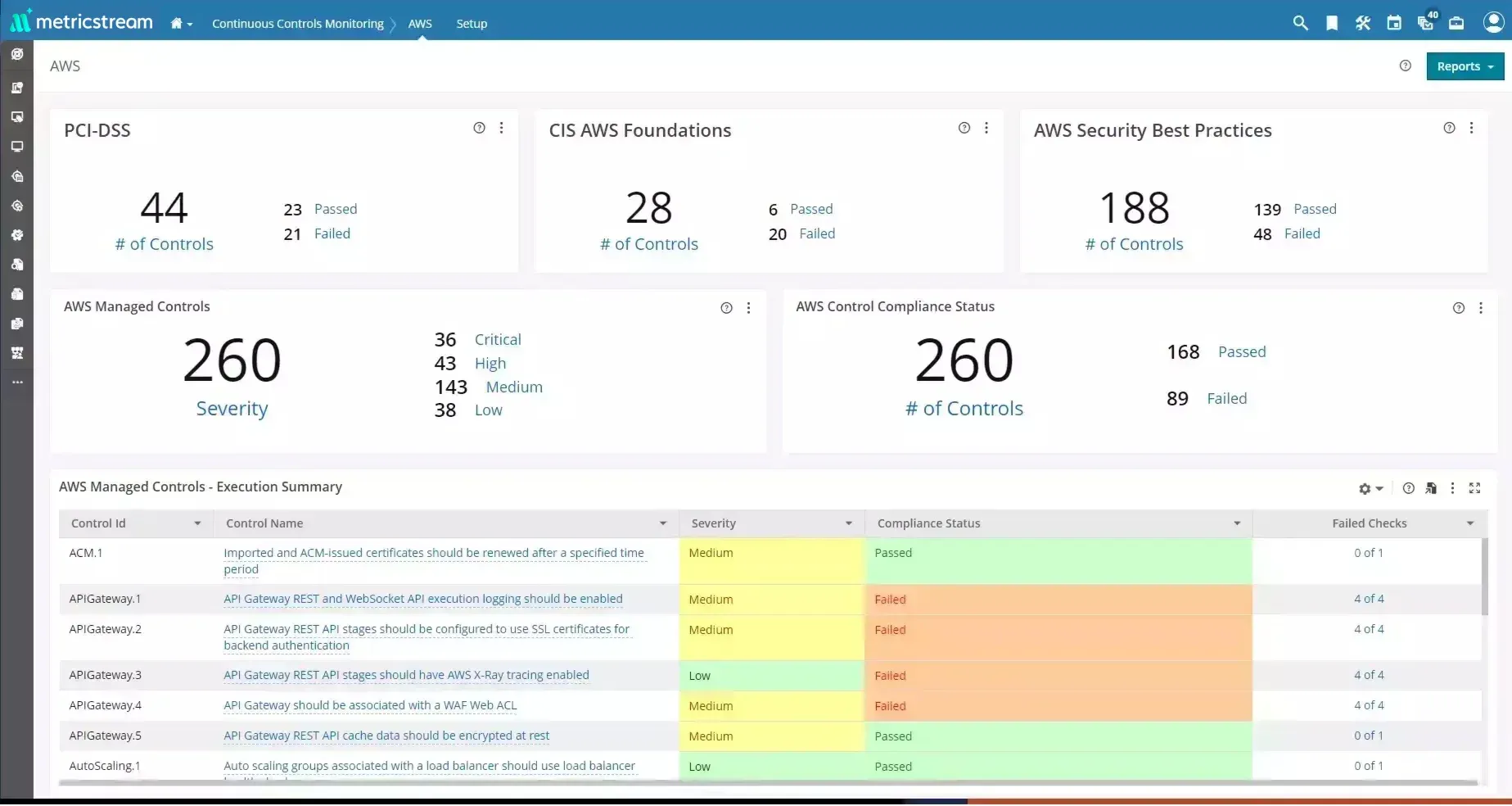1512x806 pixels.
Task: Click the Execution Summary vertical scrollbar
Action: click(1485, 577)
